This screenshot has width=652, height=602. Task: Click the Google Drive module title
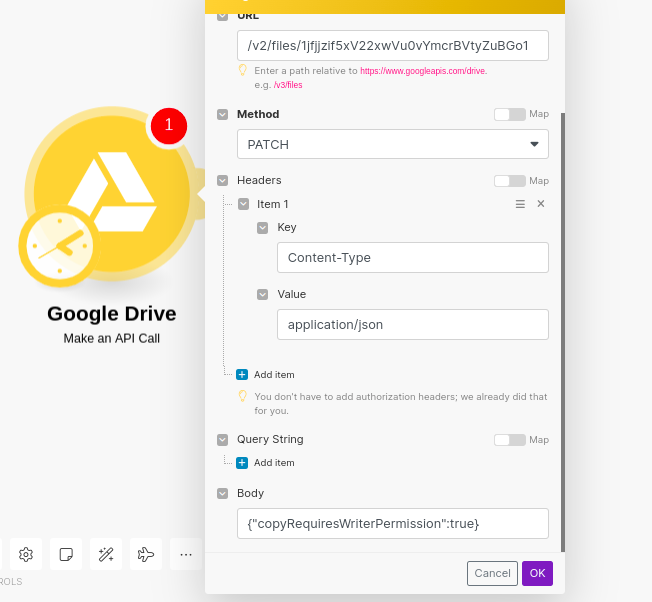[111, 314]
